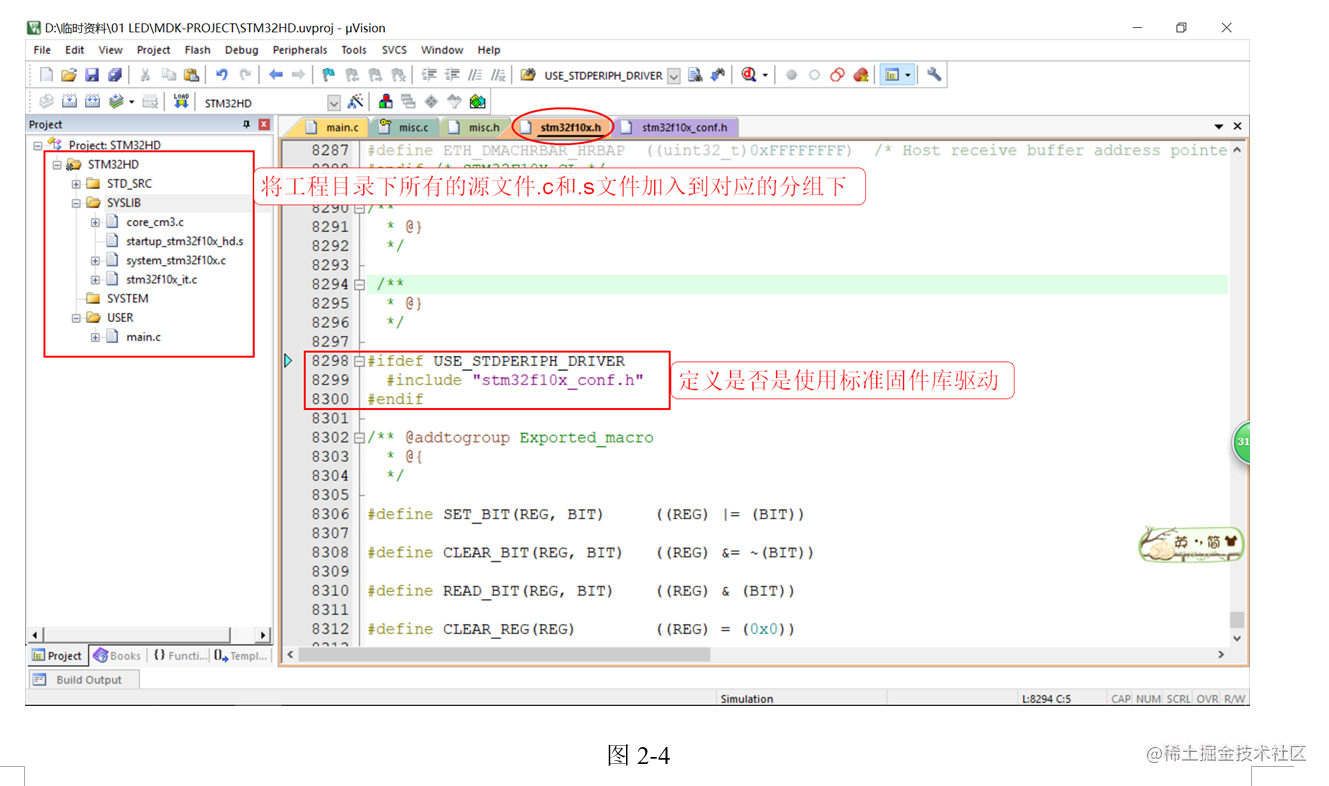The width and height of the screenshot is (1329, 786).
Task: Expand the core_cm3.c file node
Action: 95,222
